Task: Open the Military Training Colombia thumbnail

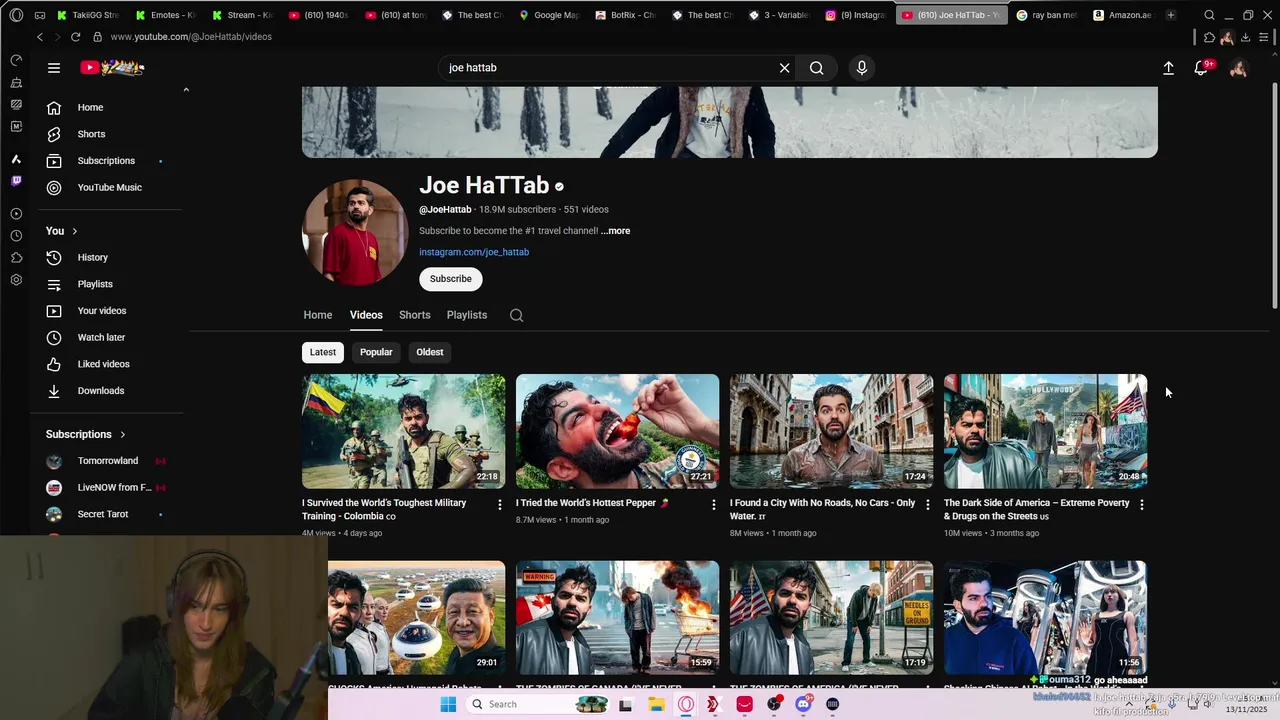Action: pos(404,431)
